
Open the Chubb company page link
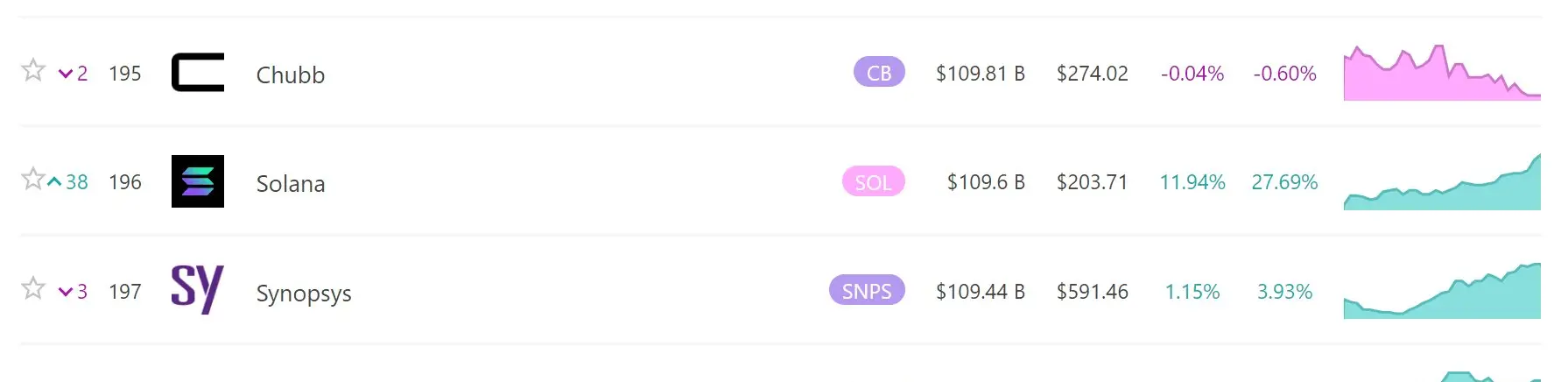coord(291,74)
